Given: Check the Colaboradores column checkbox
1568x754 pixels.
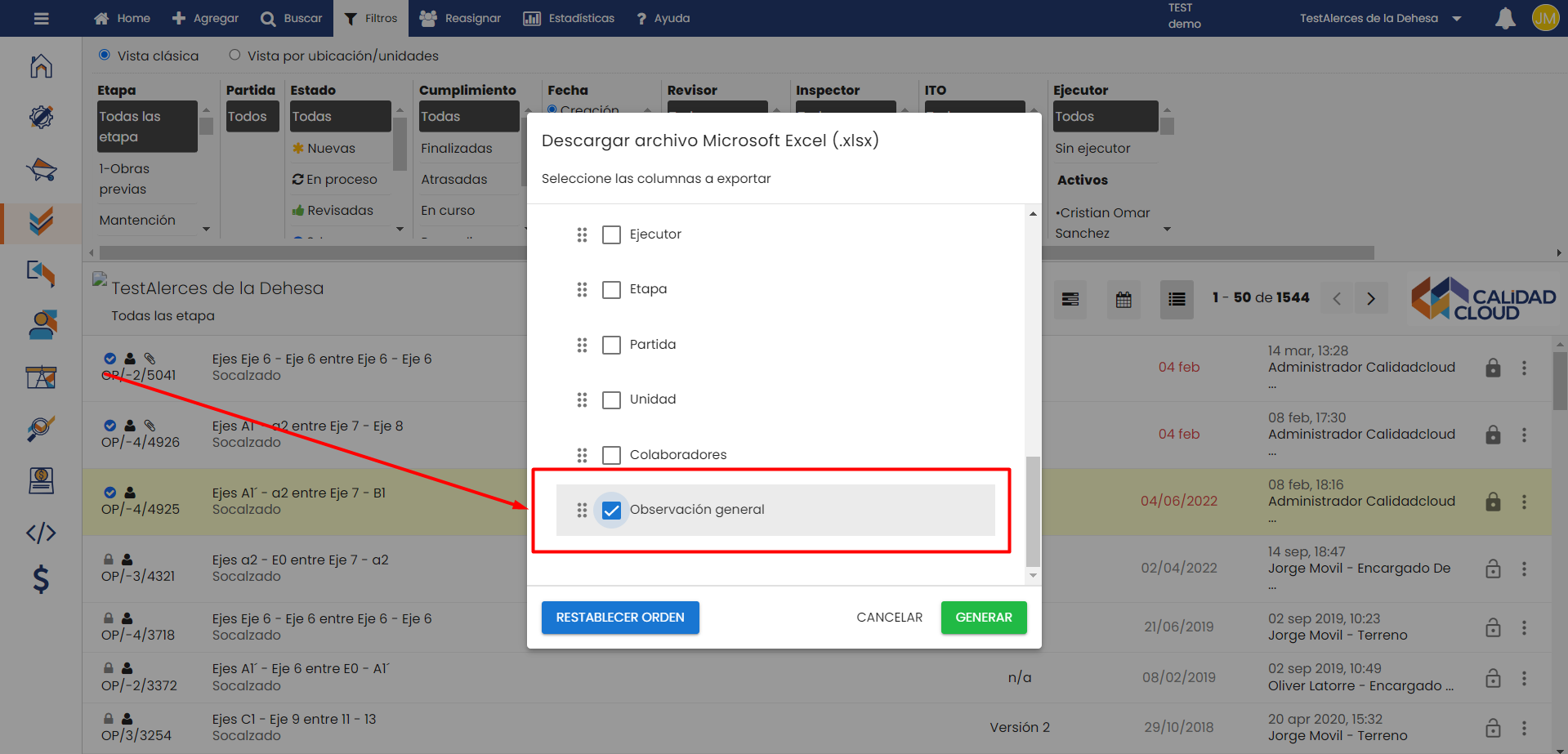Looking at the screenshot, I should tap(611, 455).
